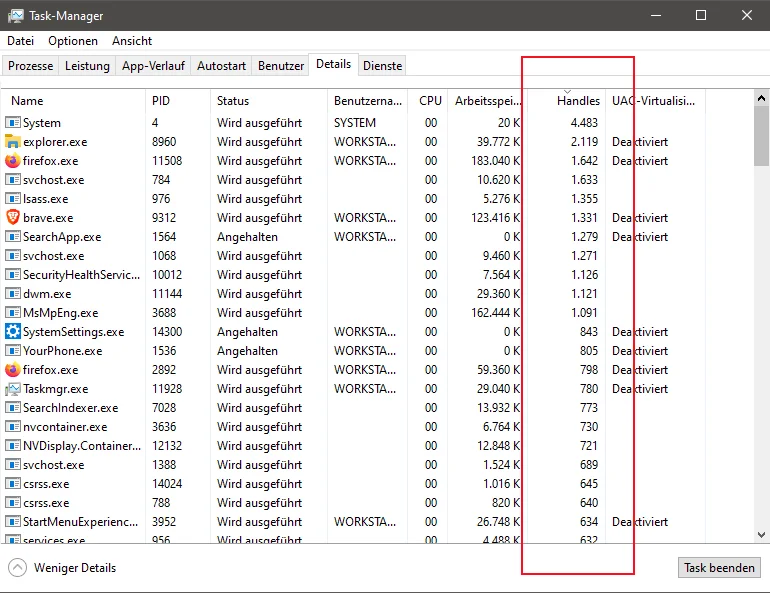Sort by UAC-Virtualisierung column header
This screenshot has width=770, height=593.
(x=656, y=101)
